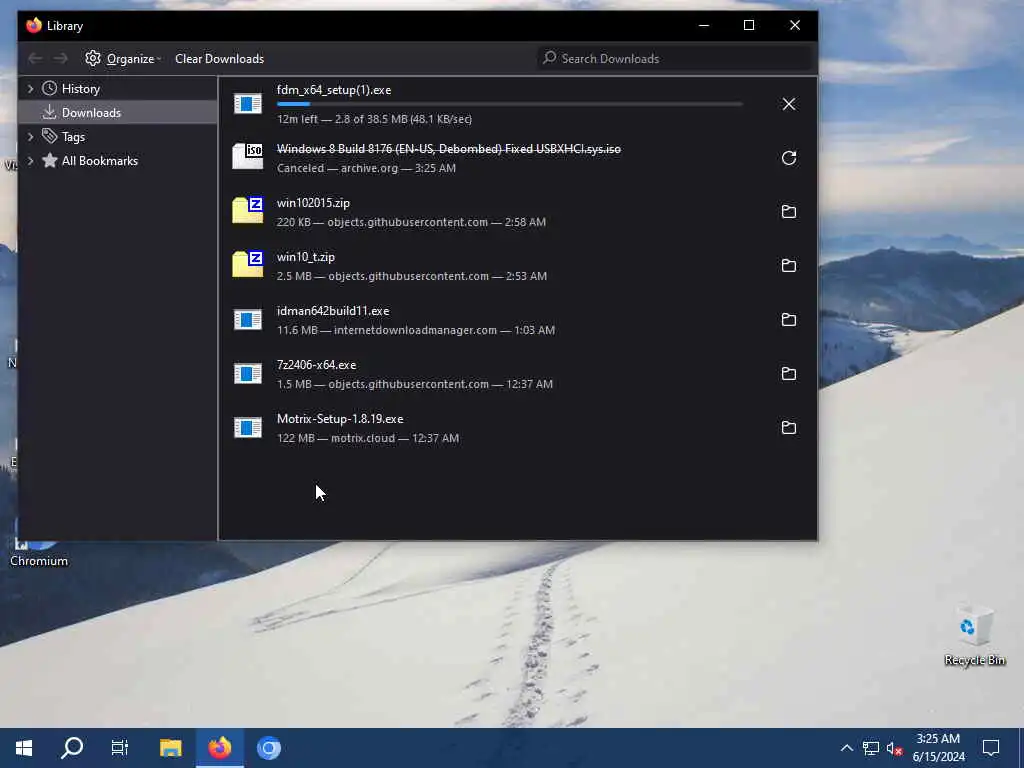This screenshot has width=1024, height=768.
Task: Select the Windows 8 Build 8176 ISO entry name
Action: [x=449, y=149]
